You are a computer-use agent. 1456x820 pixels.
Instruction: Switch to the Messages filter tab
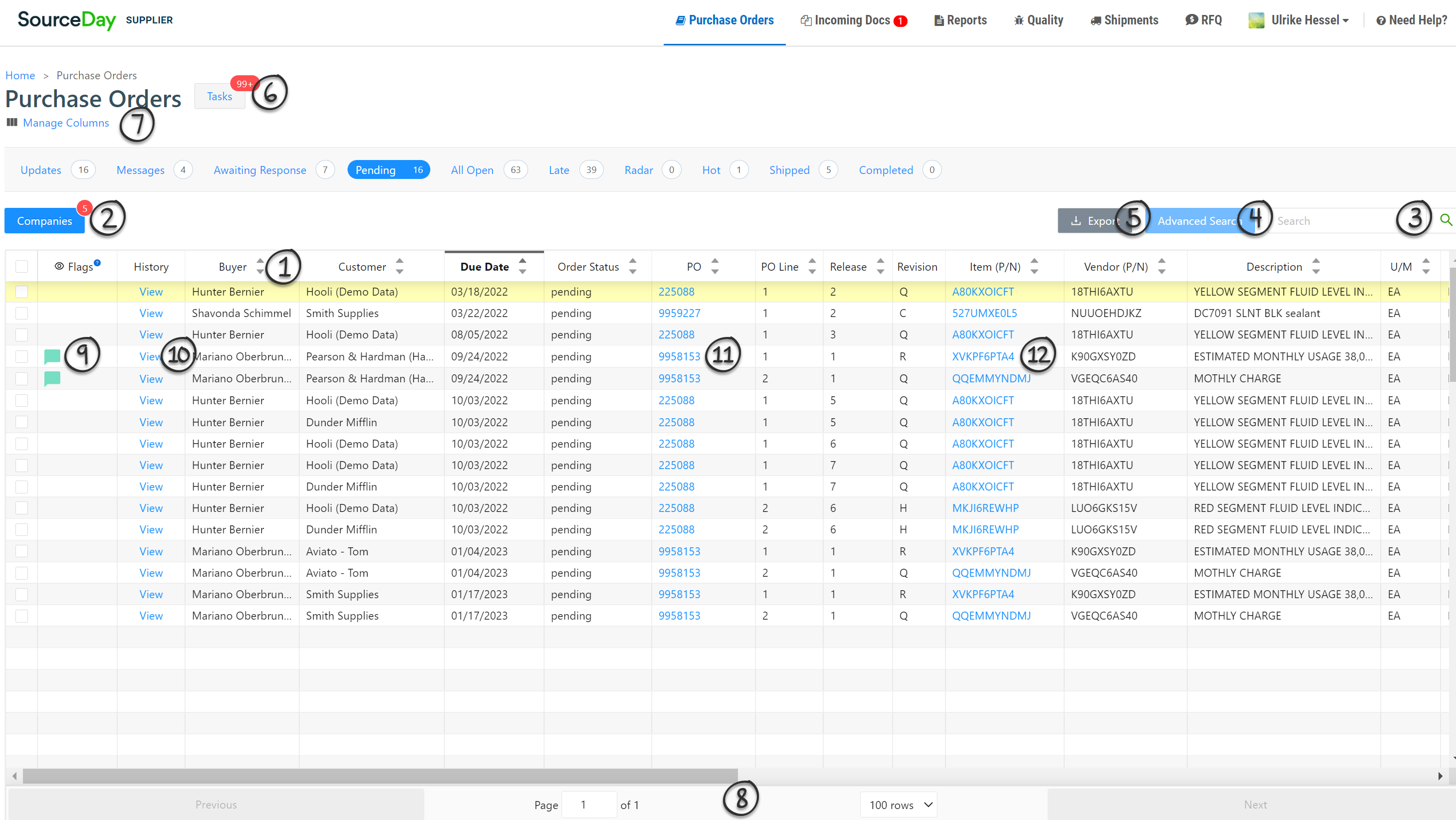pyautogui.click(x=154, y=170)
